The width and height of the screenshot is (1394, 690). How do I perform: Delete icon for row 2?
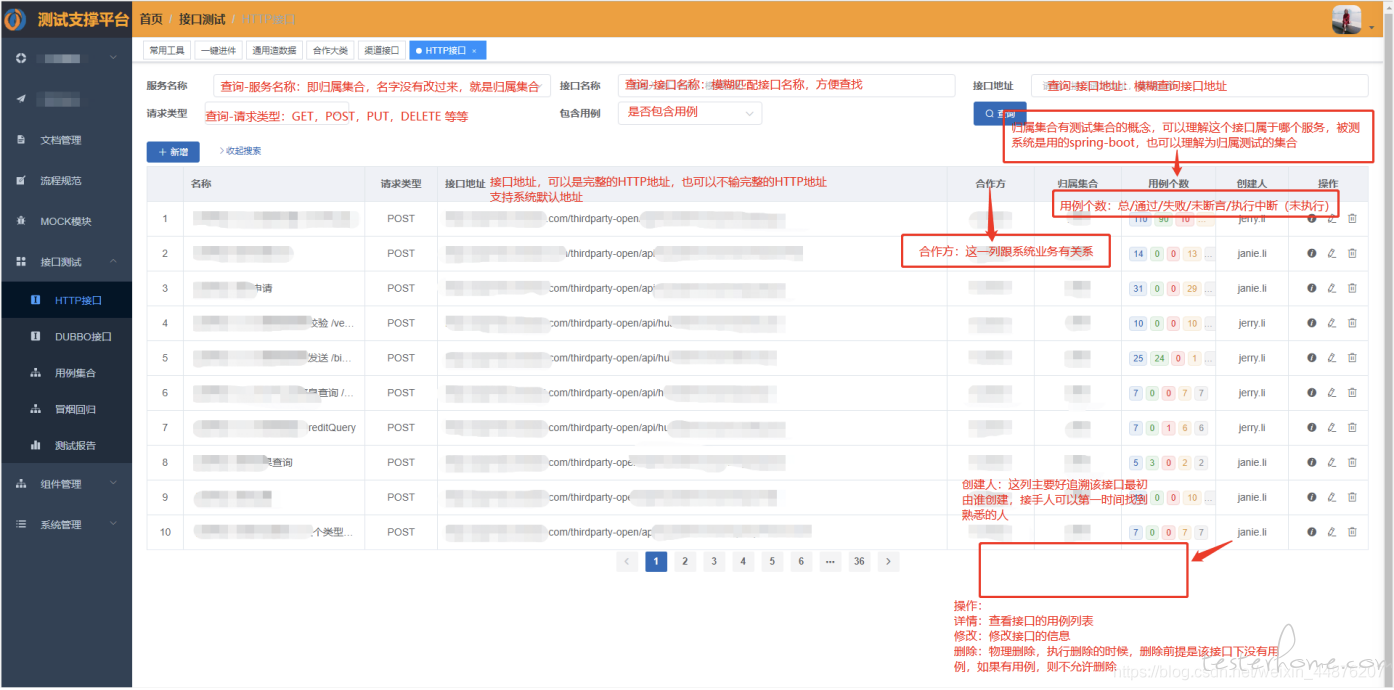click(x=1352, y=253)
